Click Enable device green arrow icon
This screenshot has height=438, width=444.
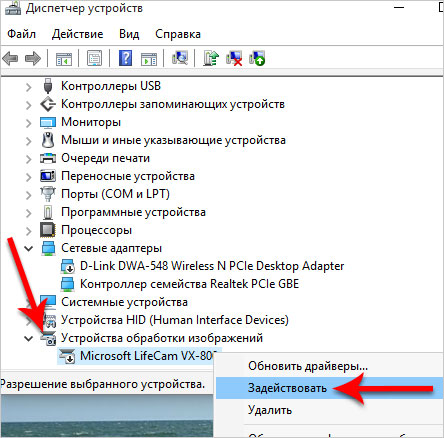coord(257,58)
